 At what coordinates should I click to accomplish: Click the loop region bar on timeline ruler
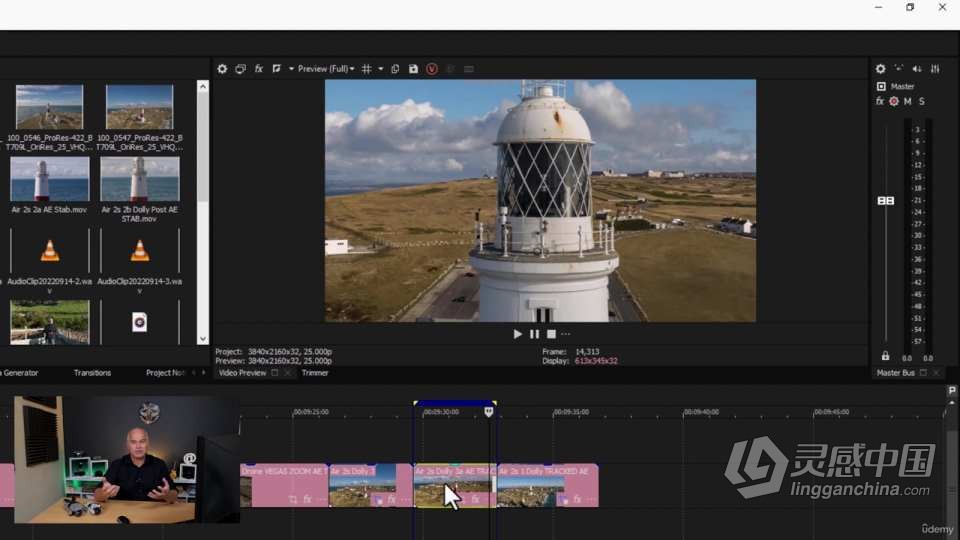tap(455, 403)
